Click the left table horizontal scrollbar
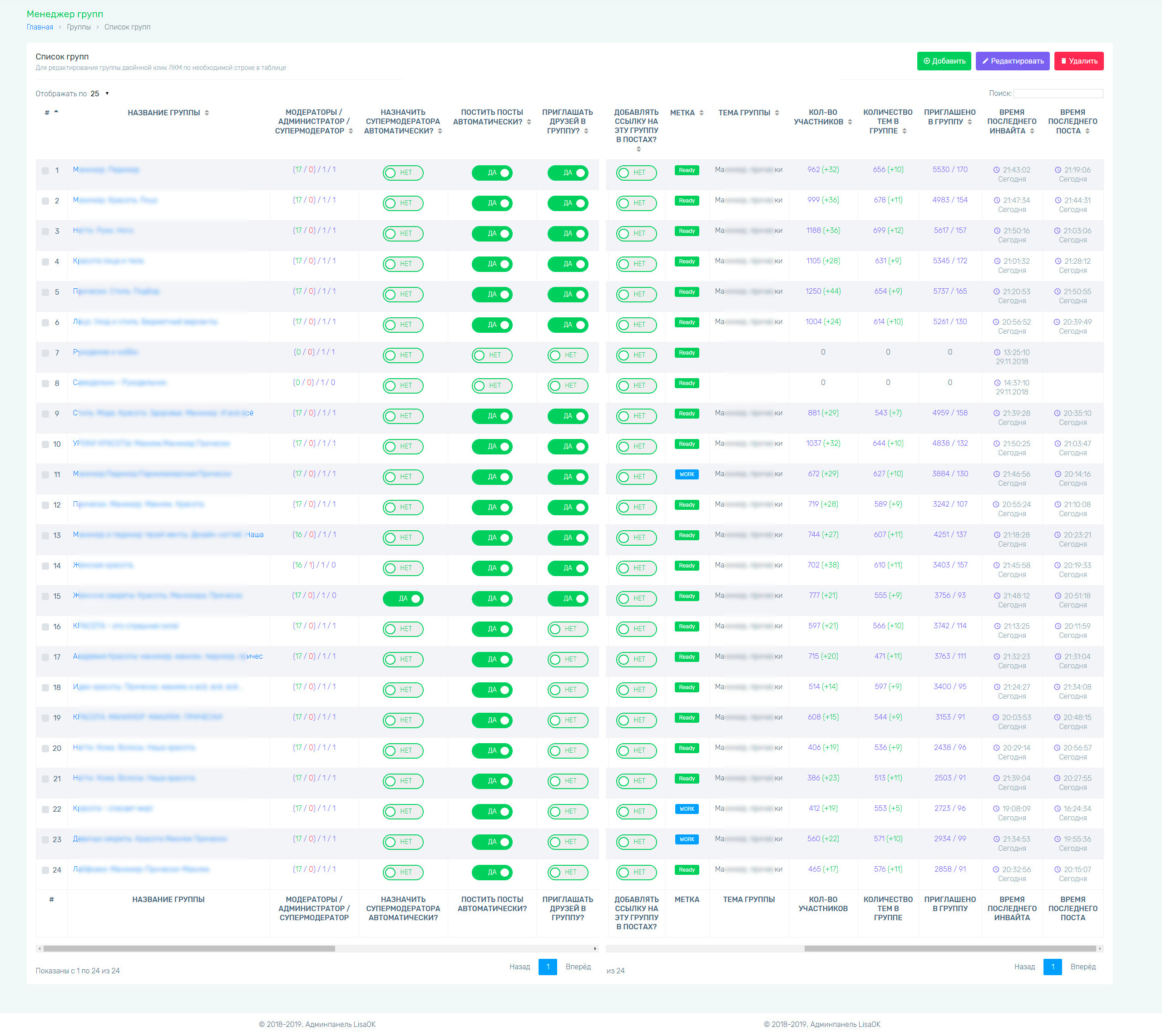The image size is (1162, 1036). [x=189, y=948]
